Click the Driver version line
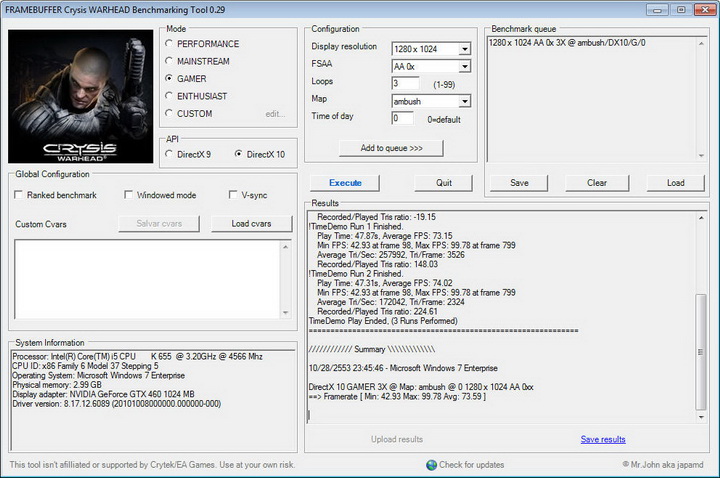 [117, 404]
